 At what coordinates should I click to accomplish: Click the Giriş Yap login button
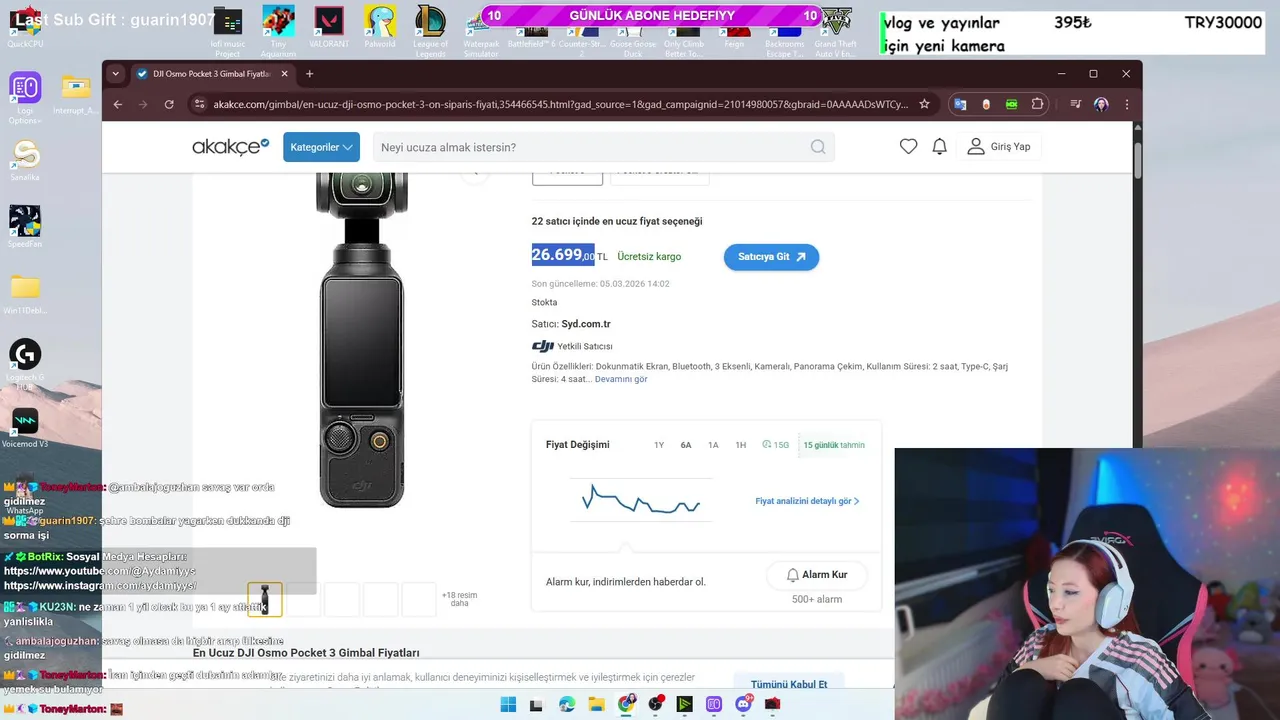pos(999,147)
